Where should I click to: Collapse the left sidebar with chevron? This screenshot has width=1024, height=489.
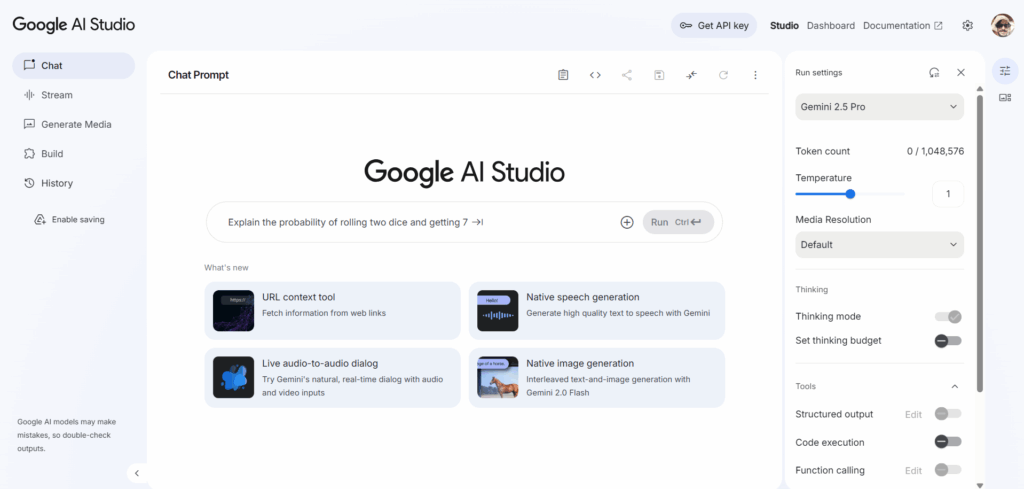(136, 473)
